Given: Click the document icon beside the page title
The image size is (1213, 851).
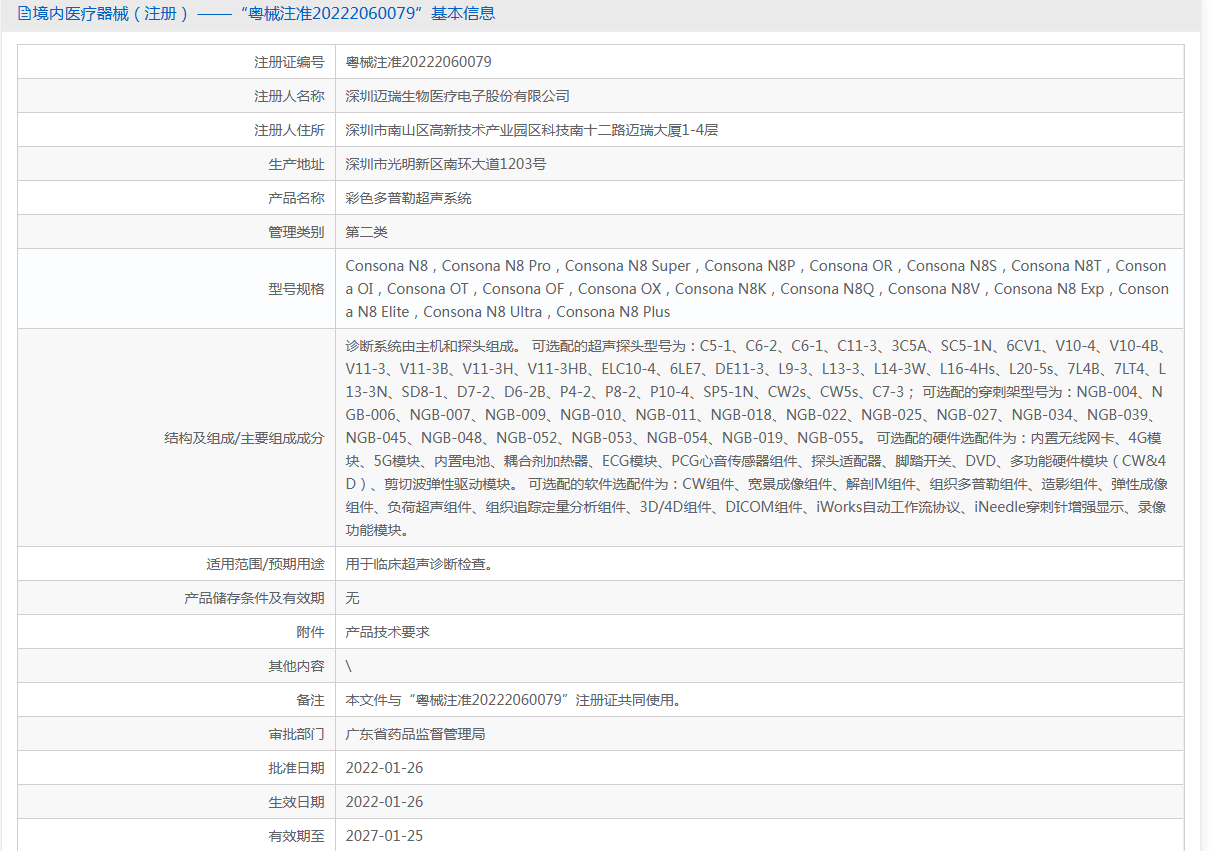Looking at the screenshot, I should (x=24, y=14).
